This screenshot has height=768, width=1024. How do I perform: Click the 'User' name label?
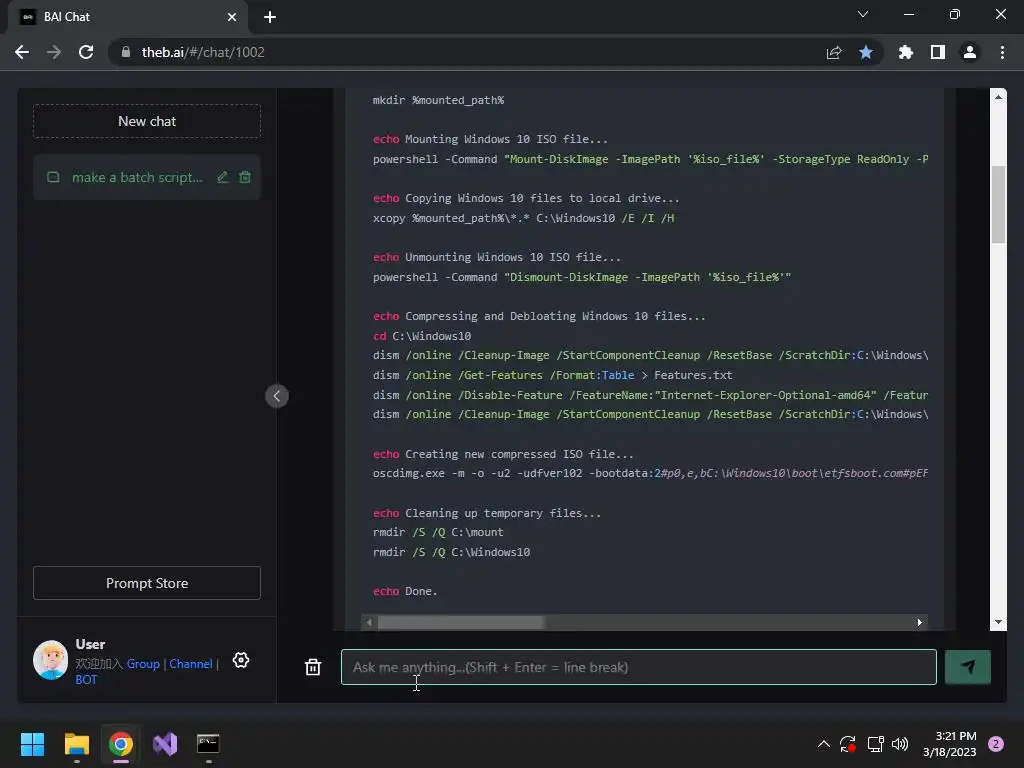(x=90, y=644)
